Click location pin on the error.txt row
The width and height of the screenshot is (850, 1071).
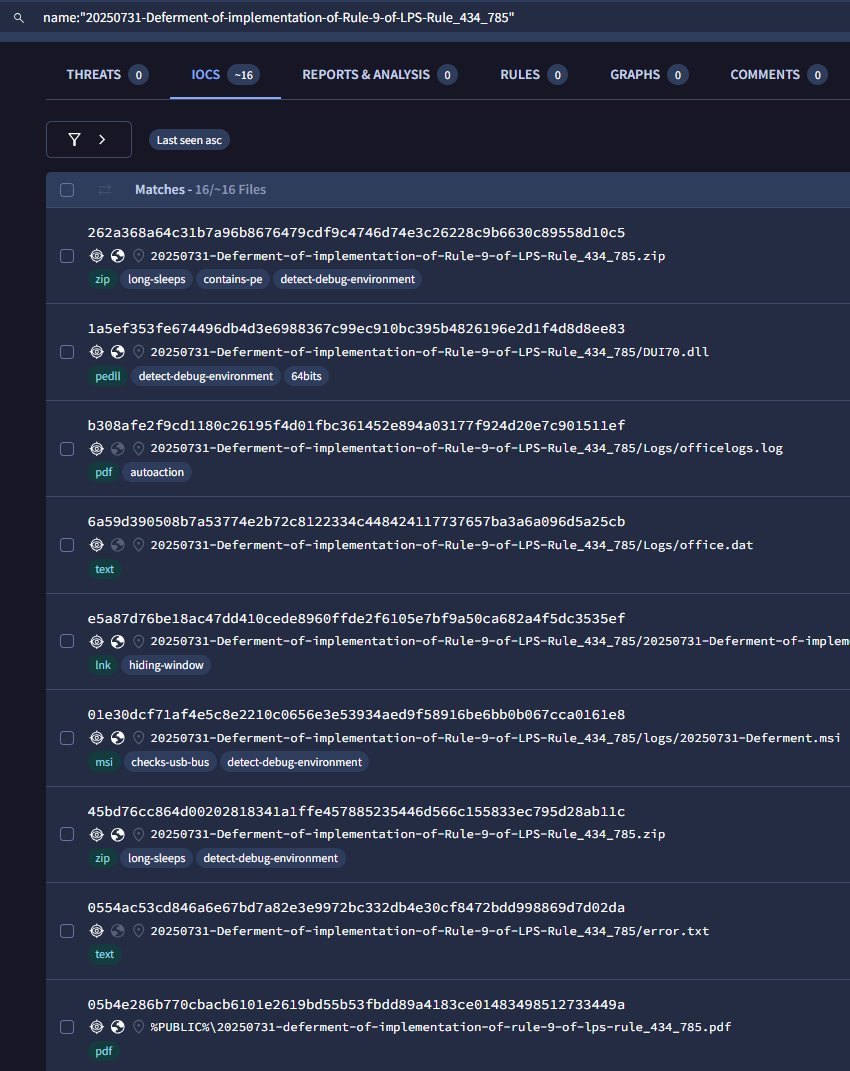[138, 931]
